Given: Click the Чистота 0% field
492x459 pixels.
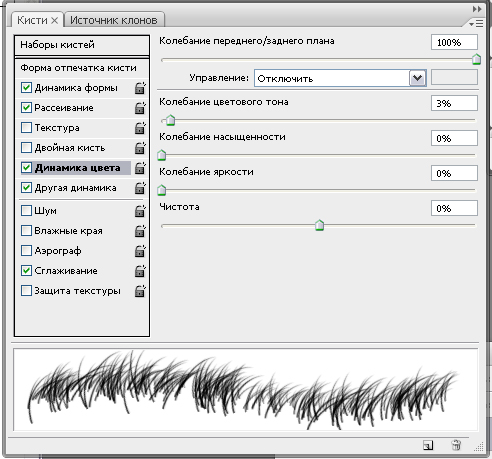Looking at the screenshot, I should coord(454,208).
